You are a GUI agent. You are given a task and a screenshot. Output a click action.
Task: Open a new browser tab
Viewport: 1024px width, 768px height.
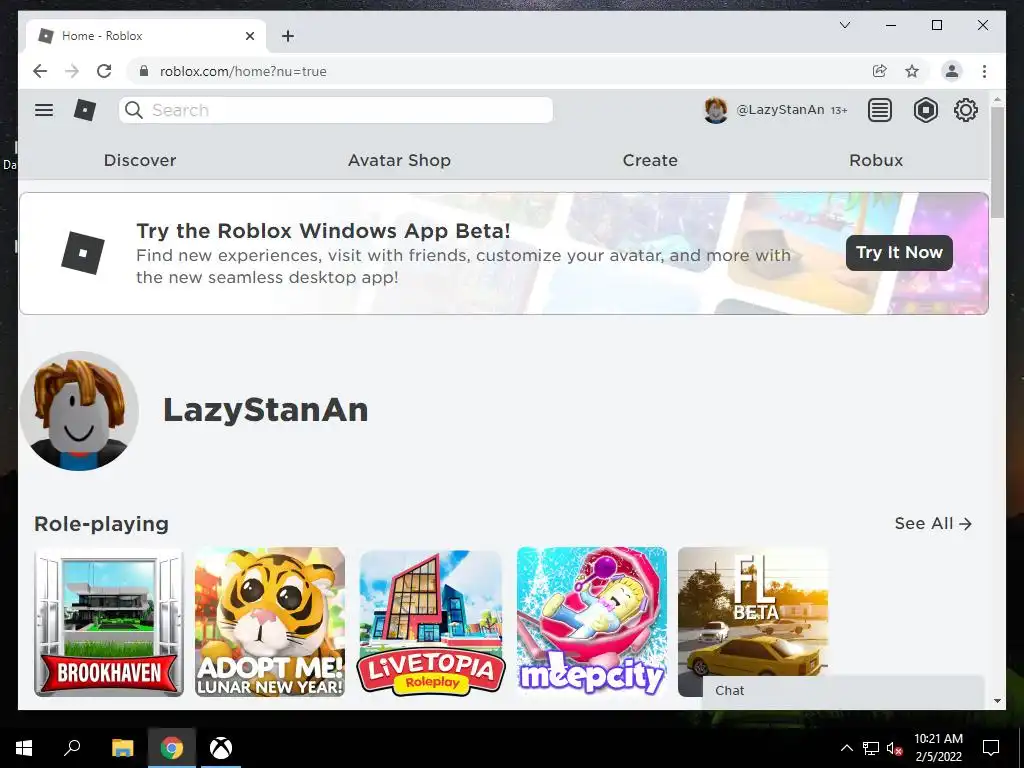pos(288,36)
